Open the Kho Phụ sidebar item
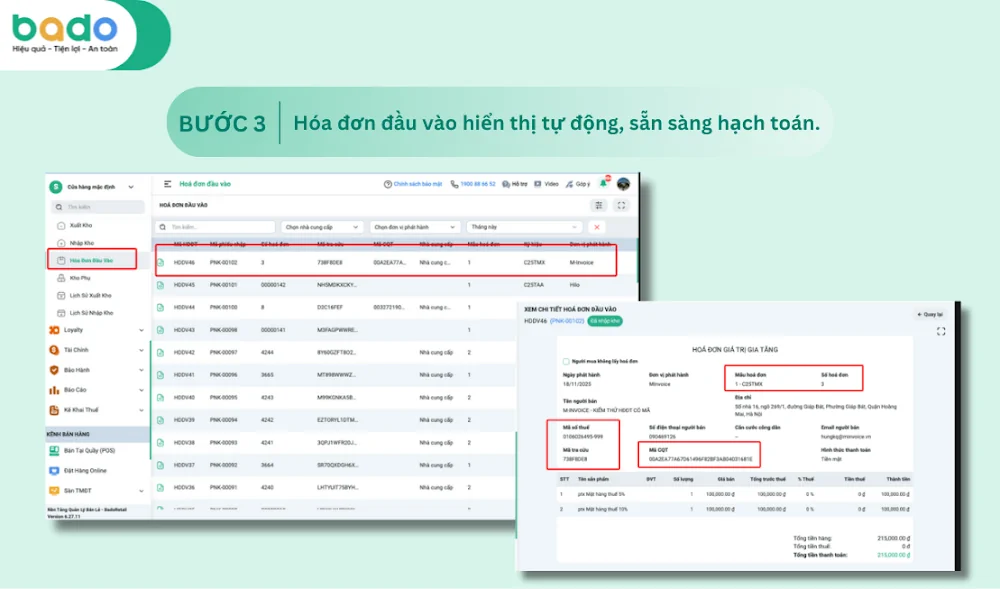Image resolution: width=1000 pixels, height=589 pixels. tap(80, 278)
